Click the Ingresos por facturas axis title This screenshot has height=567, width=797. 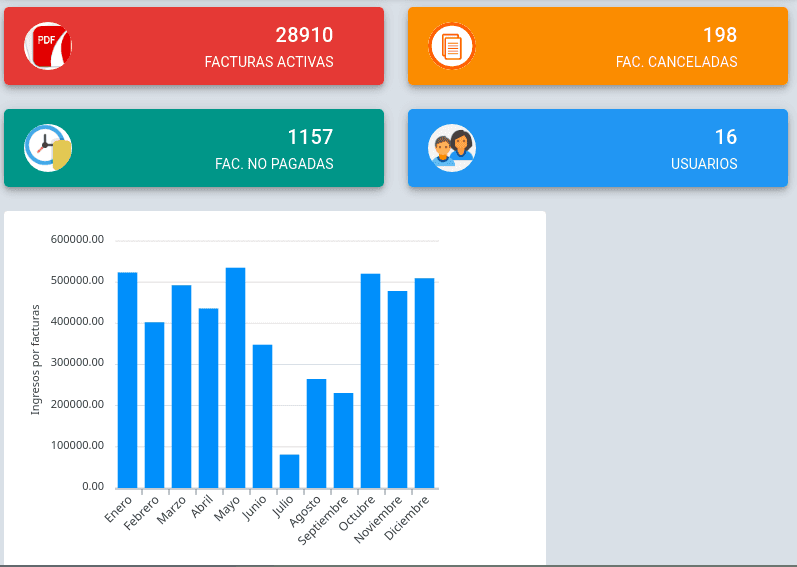(35, 360)
